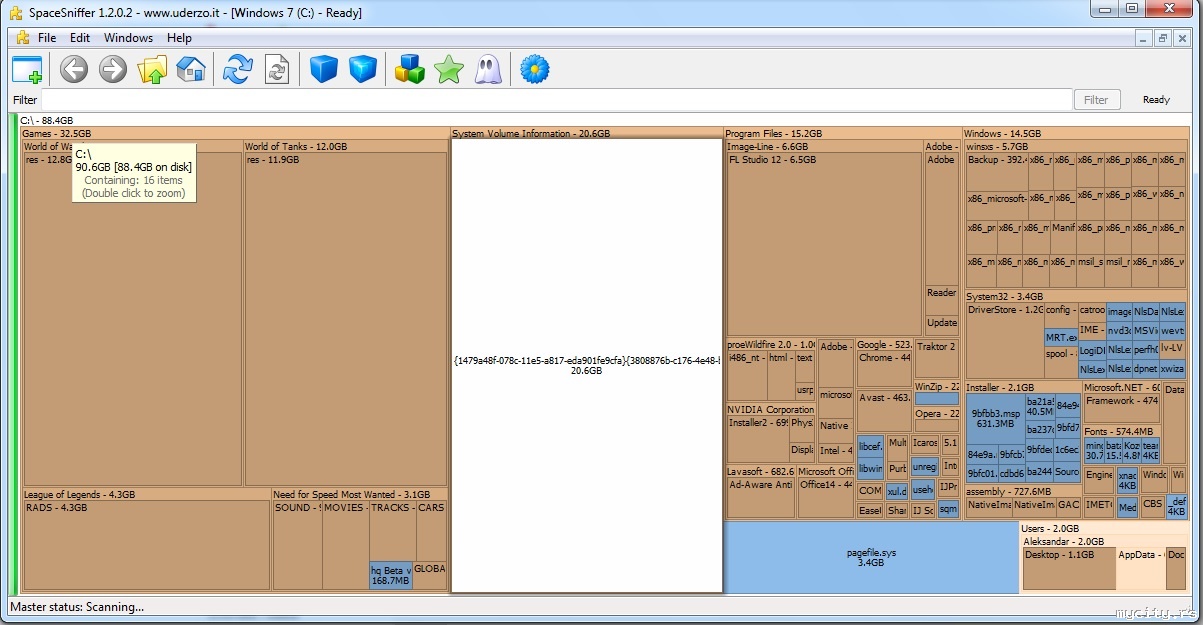Select the MRT.exe file block
1203x625 pixels.
tap(1062, 338)
